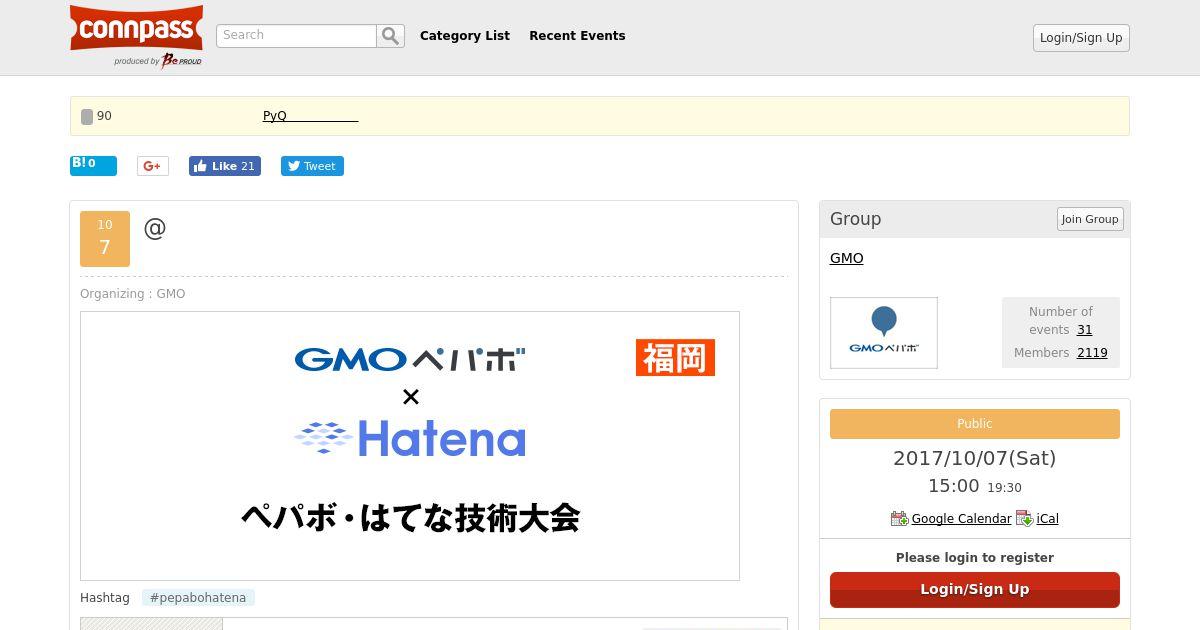Click the Hatena Bookmark B! button

pos(93,166)
